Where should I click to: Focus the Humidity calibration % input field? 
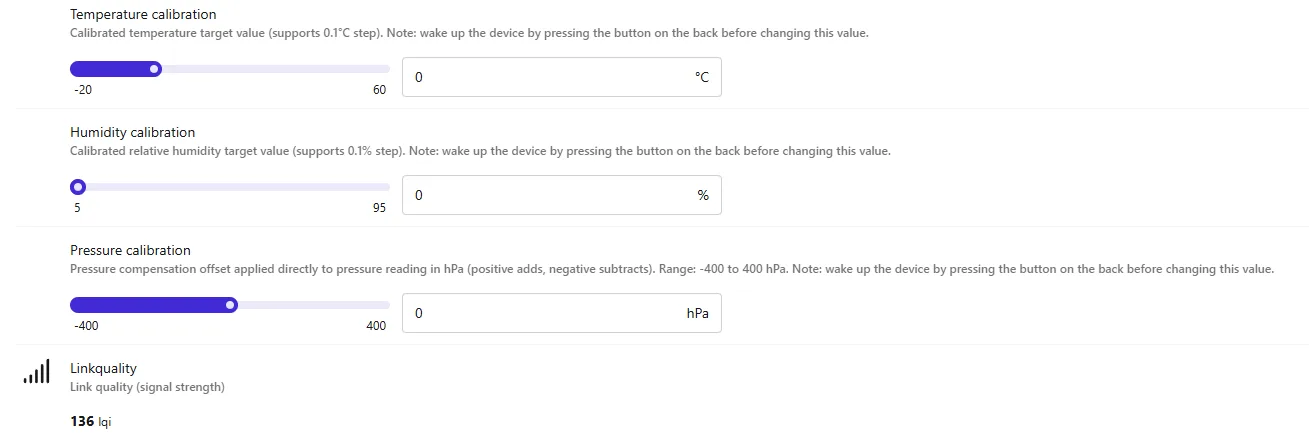561,195
